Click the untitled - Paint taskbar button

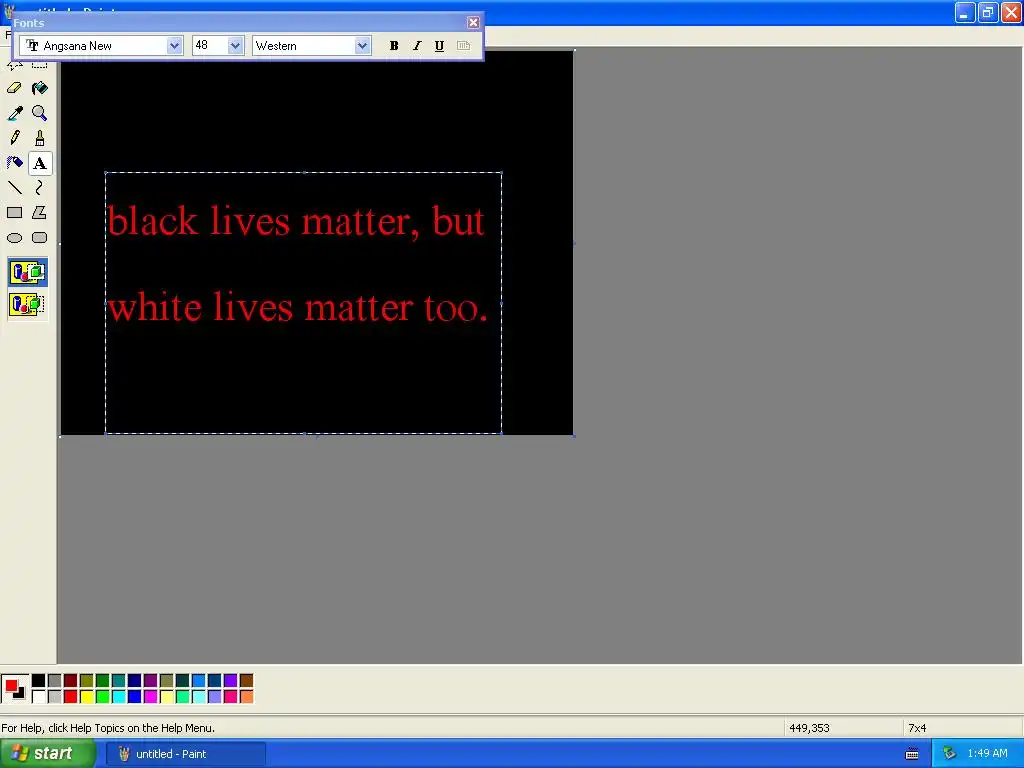(x=185, y=754)
